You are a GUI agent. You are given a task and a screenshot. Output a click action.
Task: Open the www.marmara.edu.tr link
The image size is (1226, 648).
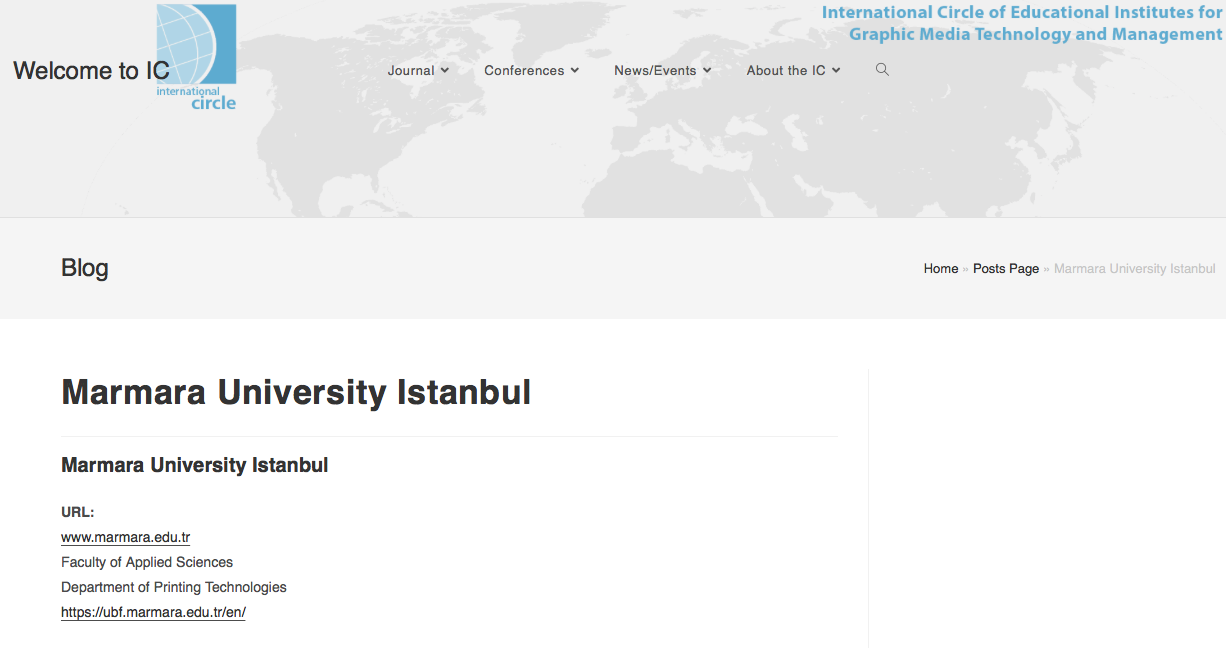click(x=126, y=537)
